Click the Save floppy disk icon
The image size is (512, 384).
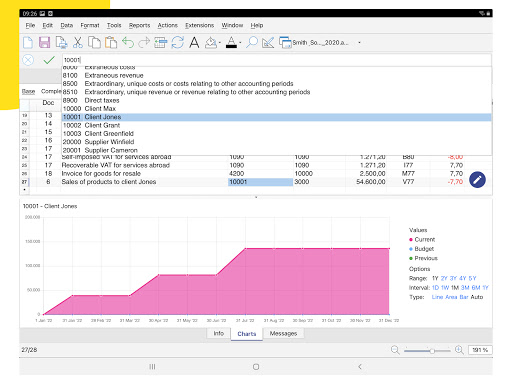pyautogui.click(x=44, y=43)
